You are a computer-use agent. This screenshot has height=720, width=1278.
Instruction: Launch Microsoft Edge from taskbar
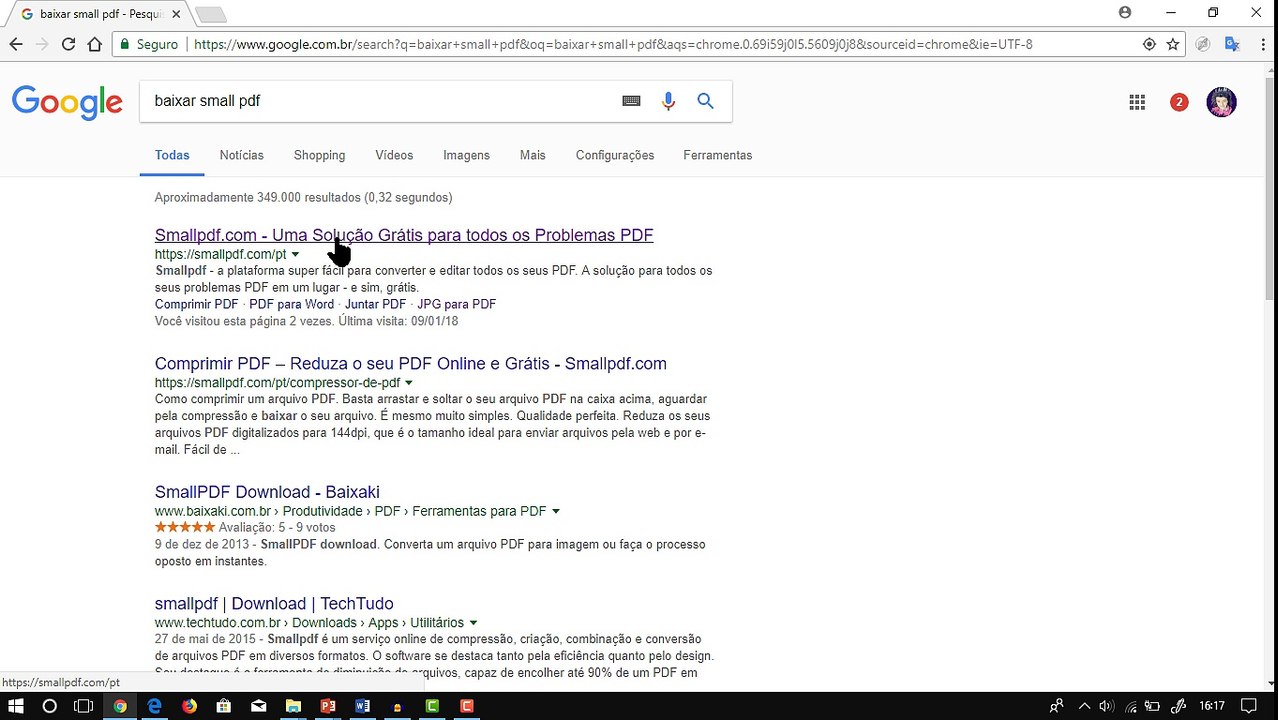pos(154,706)
